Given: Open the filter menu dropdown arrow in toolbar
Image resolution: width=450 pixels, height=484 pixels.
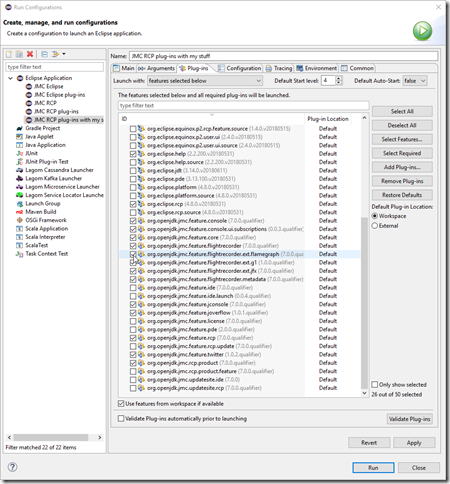Looking at the screenshot, I should coord(64,54).
